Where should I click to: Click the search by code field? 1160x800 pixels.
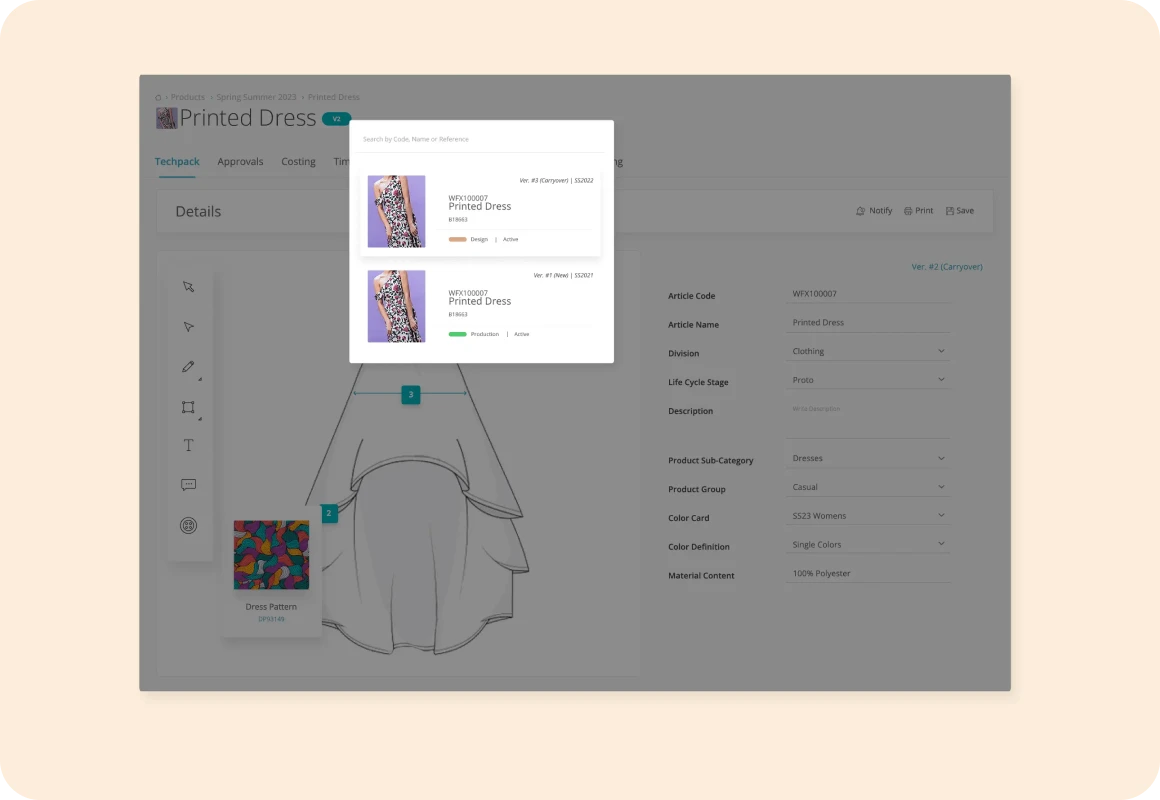[480, 139]
